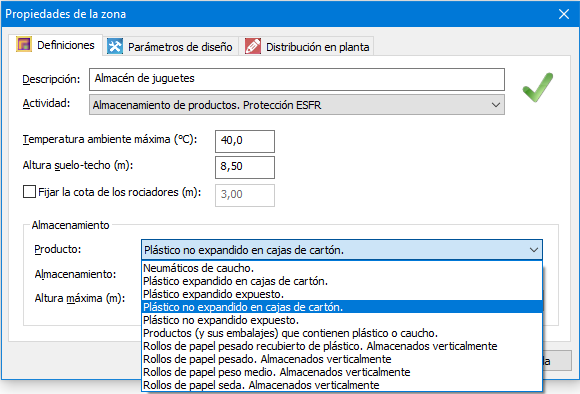Screen dimensions: 580x394
Task: Click the Distribución en planta pencil icon
Action: pyautogui.click(x=253, y=47)
